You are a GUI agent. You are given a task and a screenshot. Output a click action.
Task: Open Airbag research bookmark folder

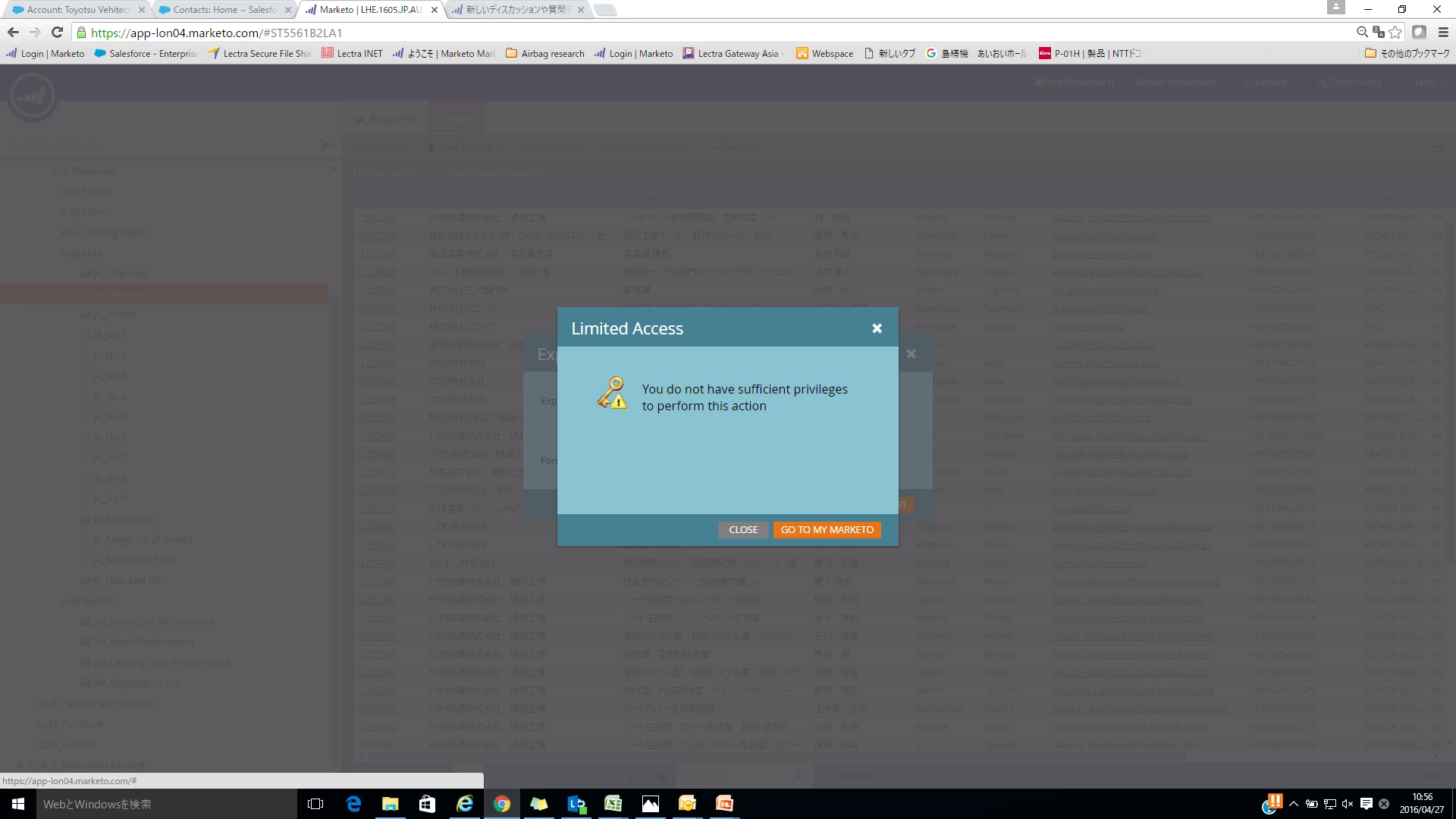(x=544, y=53)
